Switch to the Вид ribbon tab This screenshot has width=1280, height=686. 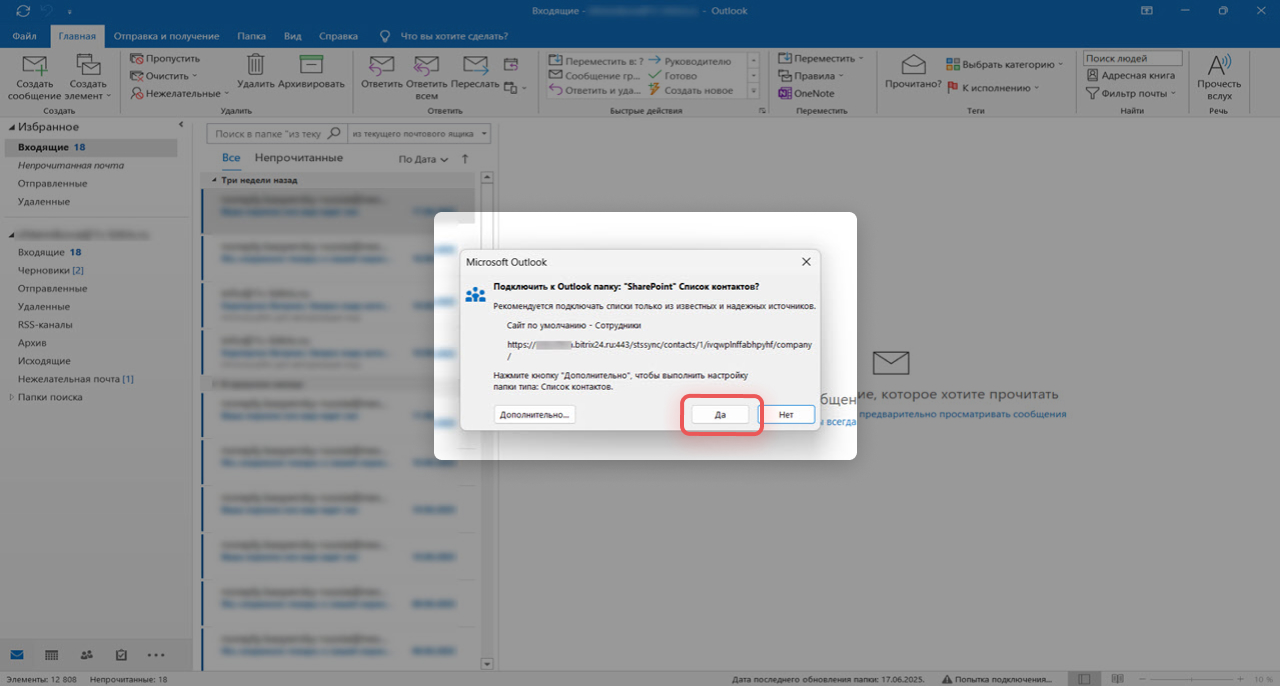[293, 36]
